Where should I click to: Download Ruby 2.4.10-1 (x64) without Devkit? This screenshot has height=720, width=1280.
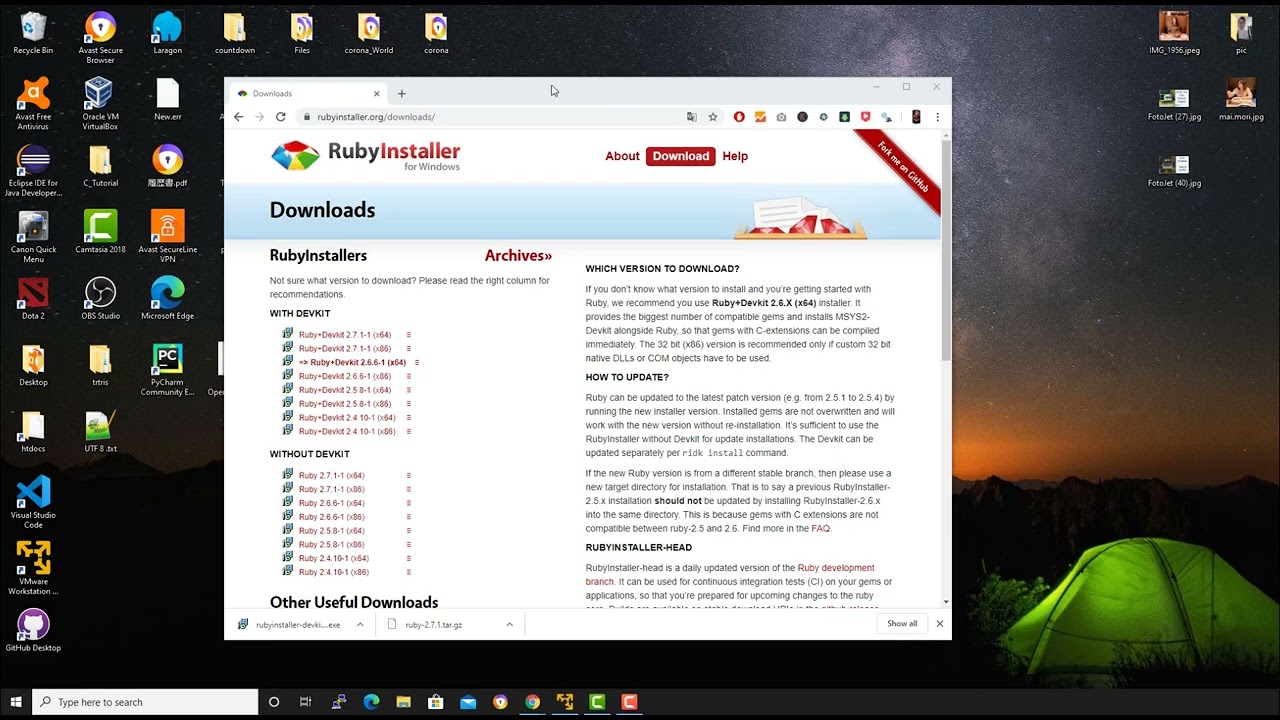(x=333, y=559)
